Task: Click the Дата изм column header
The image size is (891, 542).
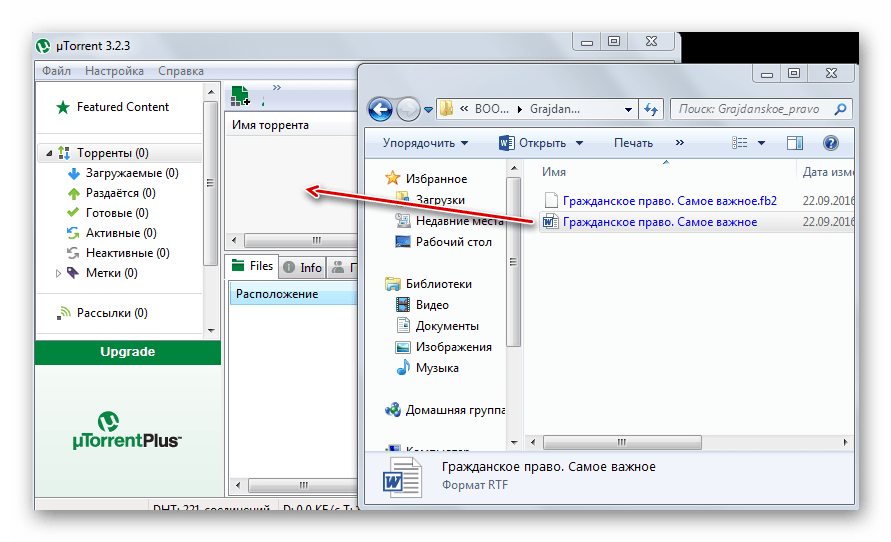Action: coord(827,172)
